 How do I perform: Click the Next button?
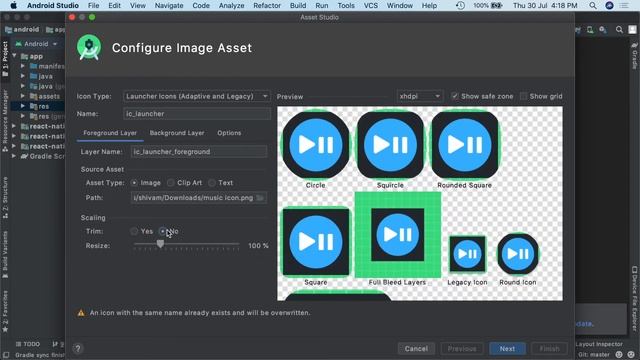507,349
